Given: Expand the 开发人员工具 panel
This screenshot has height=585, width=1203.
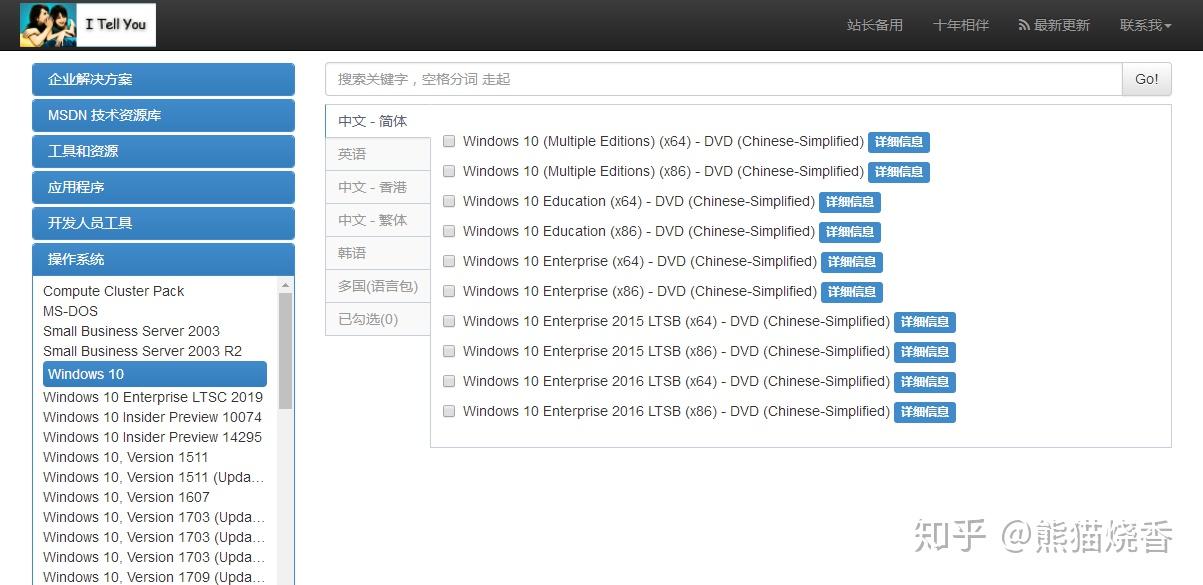Looking at the screenshot, I should pos(163,223).
